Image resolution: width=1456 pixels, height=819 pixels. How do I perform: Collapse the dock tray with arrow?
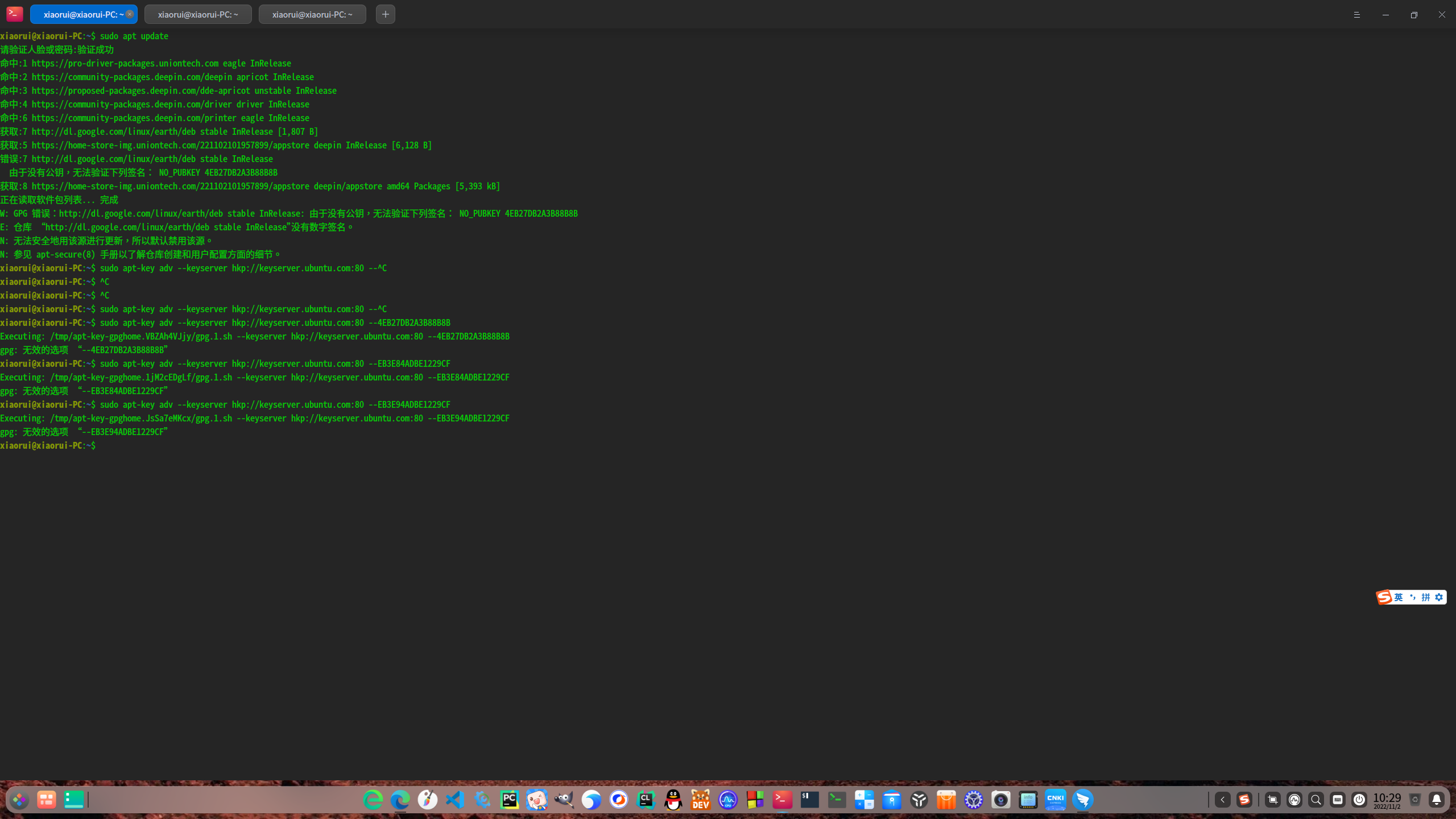1222,800
